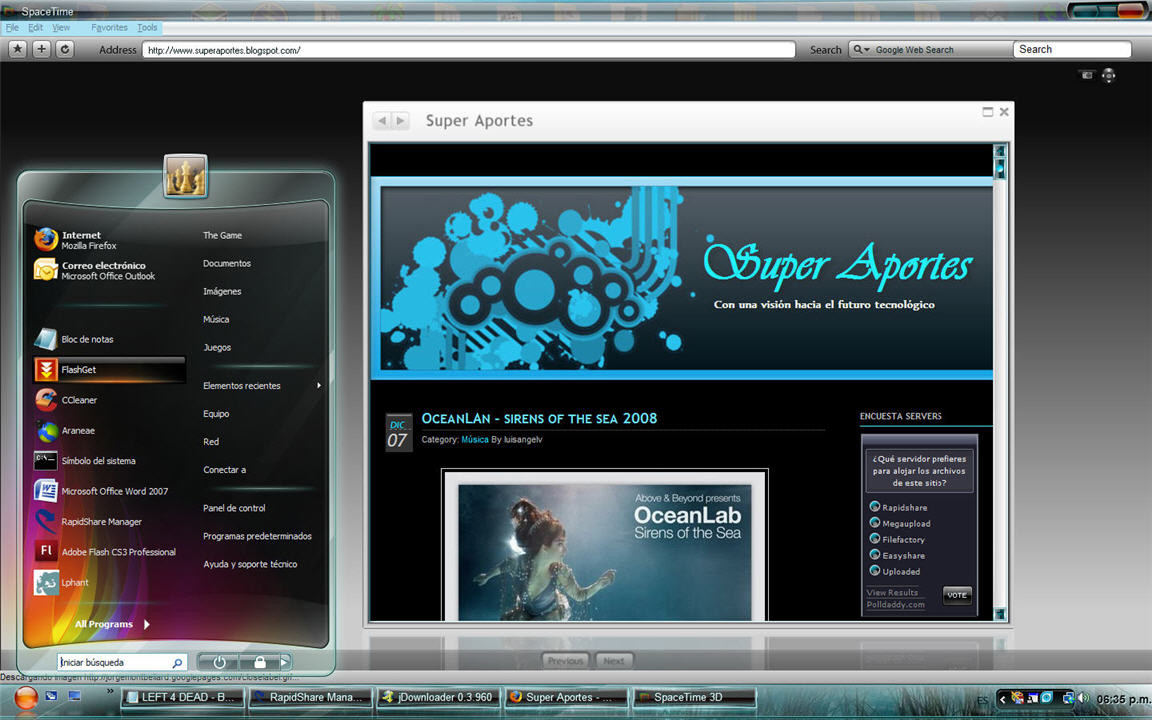Select the Rapidshare poll option
Viewport: 1152px width, 720px height.
874,507
